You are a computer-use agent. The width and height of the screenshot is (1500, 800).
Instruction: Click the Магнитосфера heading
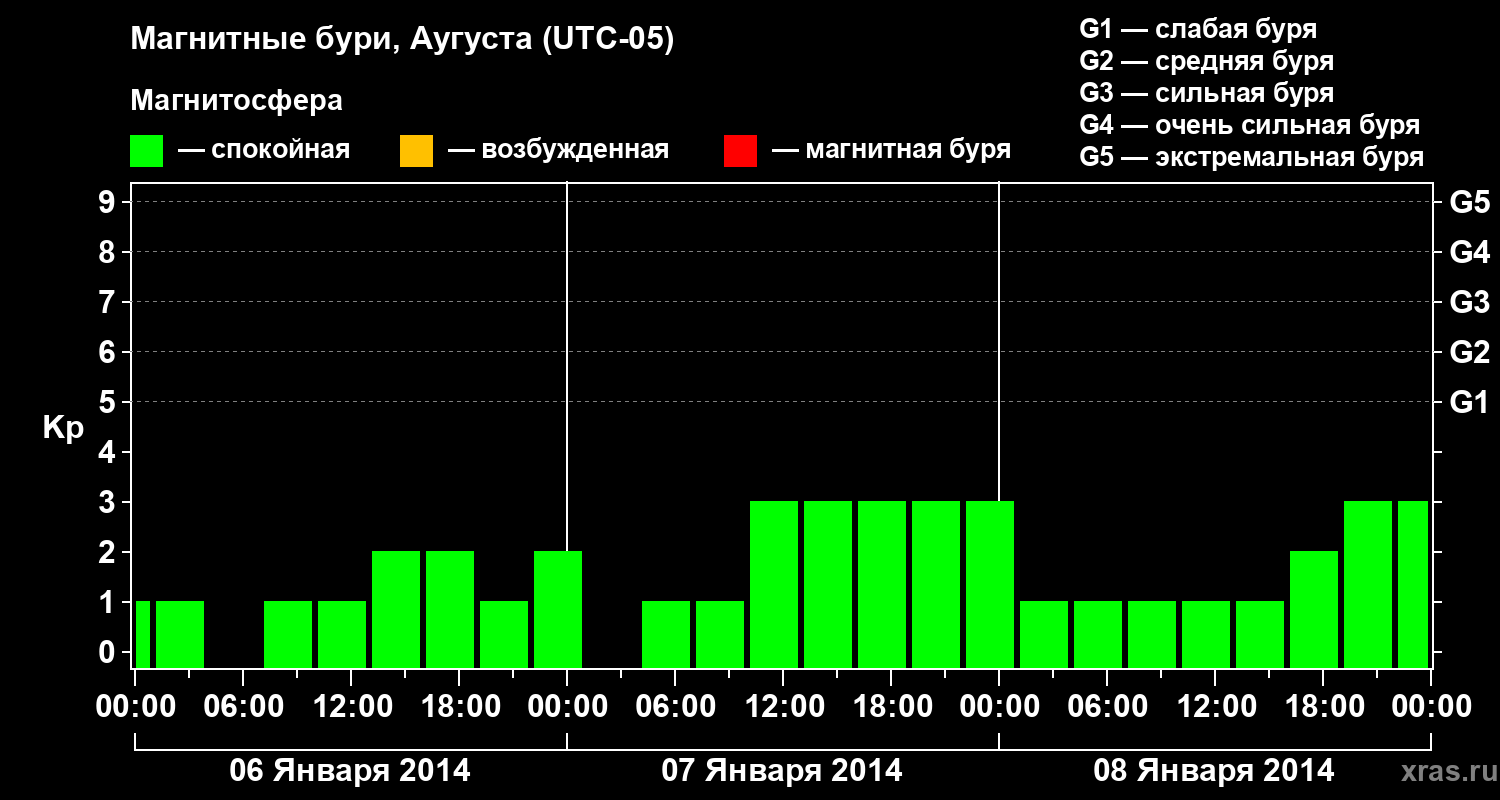(x=237, y=101)
